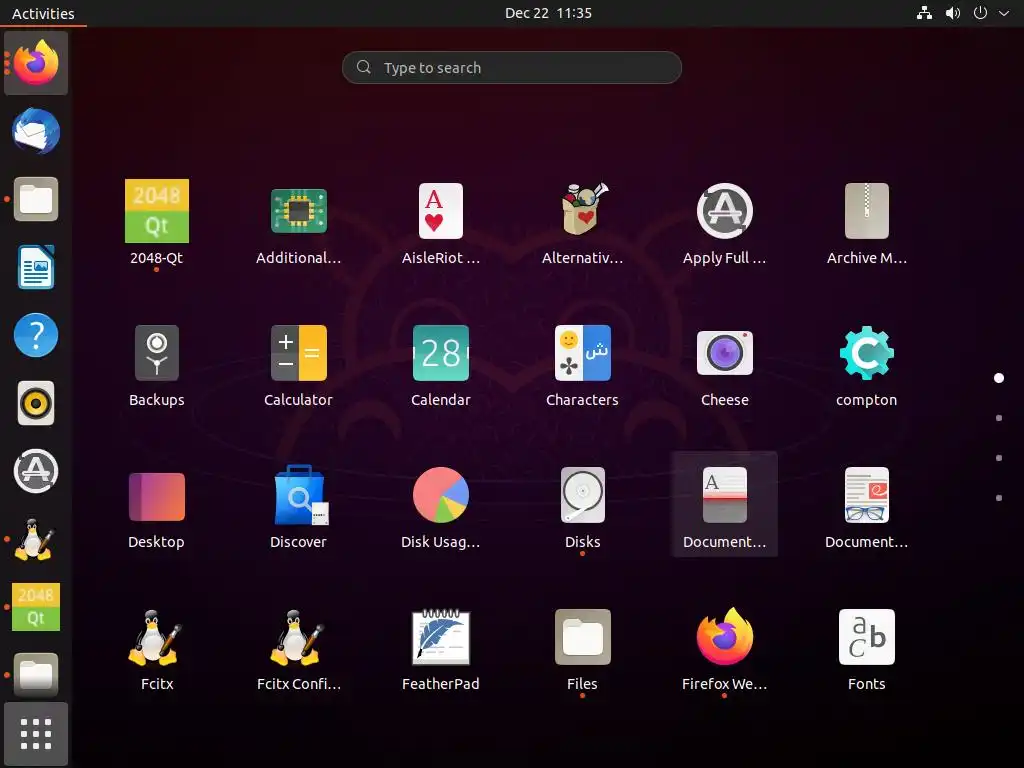Click the network status icon

[x=924, y=13]
